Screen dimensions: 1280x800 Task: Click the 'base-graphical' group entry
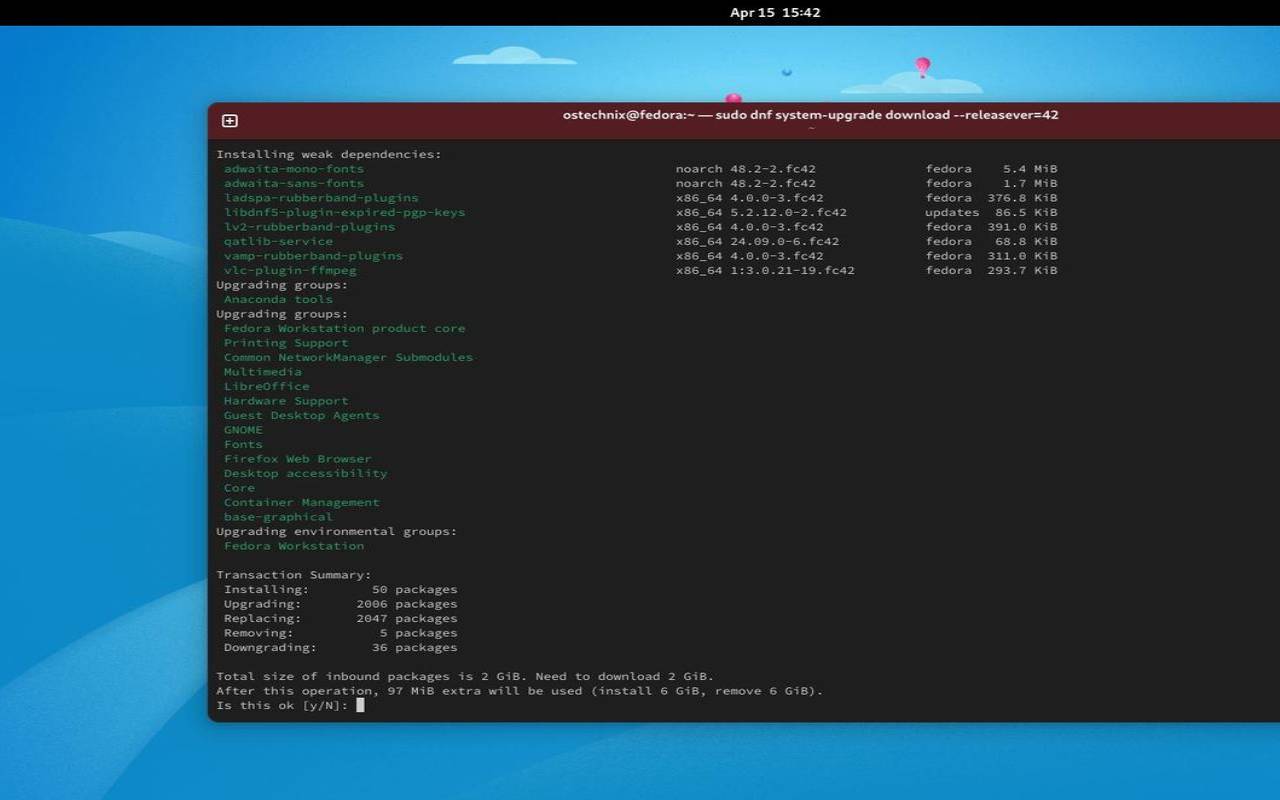[x=278, y=517]
